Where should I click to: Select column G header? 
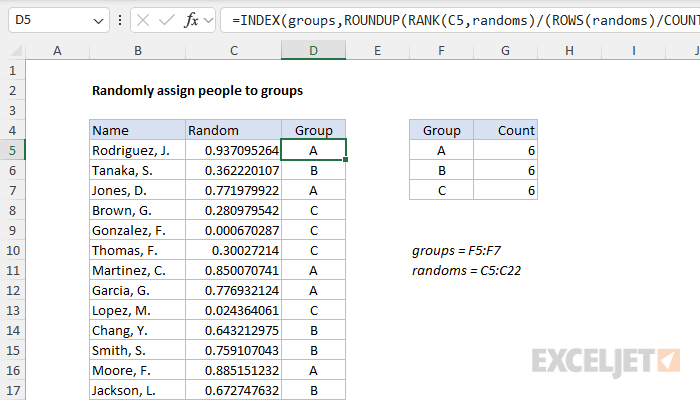pos(505,50)
